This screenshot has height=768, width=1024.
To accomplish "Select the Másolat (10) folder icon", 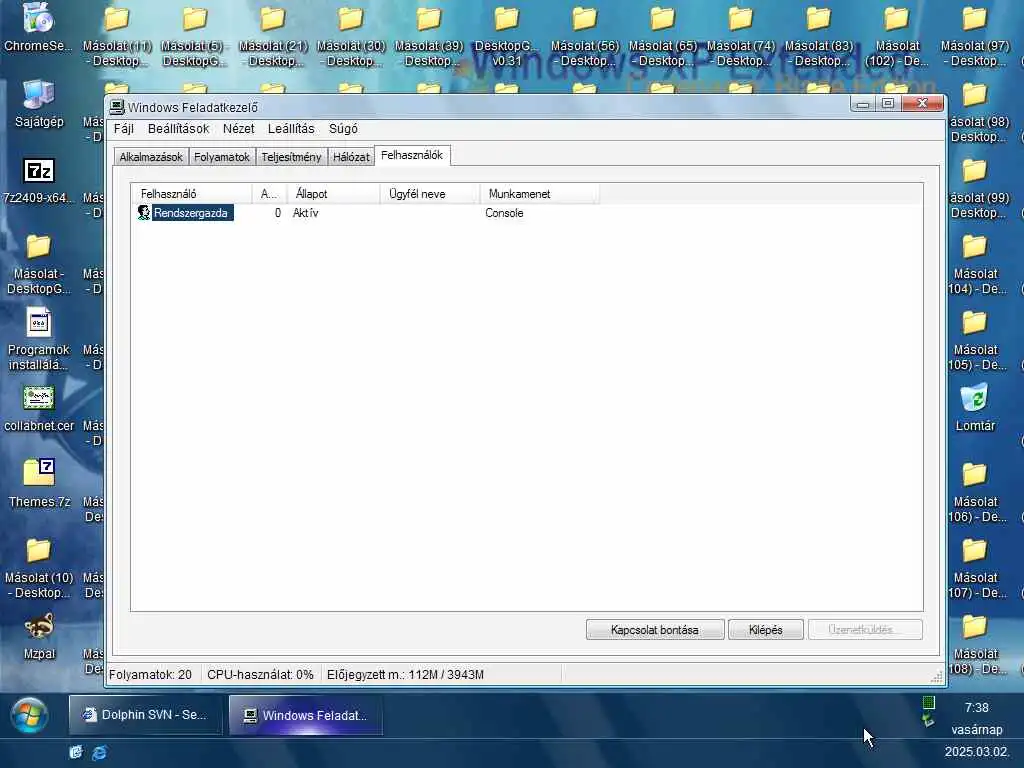I will pos(39,567).
